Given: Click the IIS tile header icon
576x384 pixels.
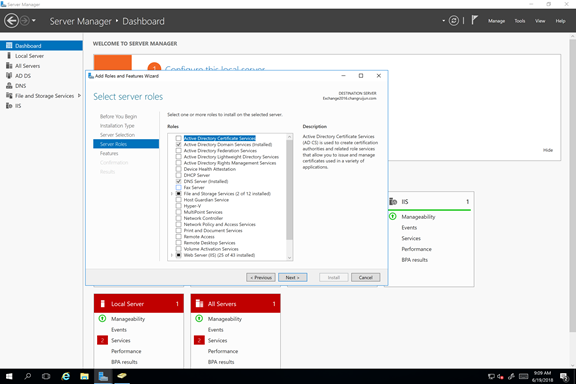Looking at the screenshot, I should 393,201.
